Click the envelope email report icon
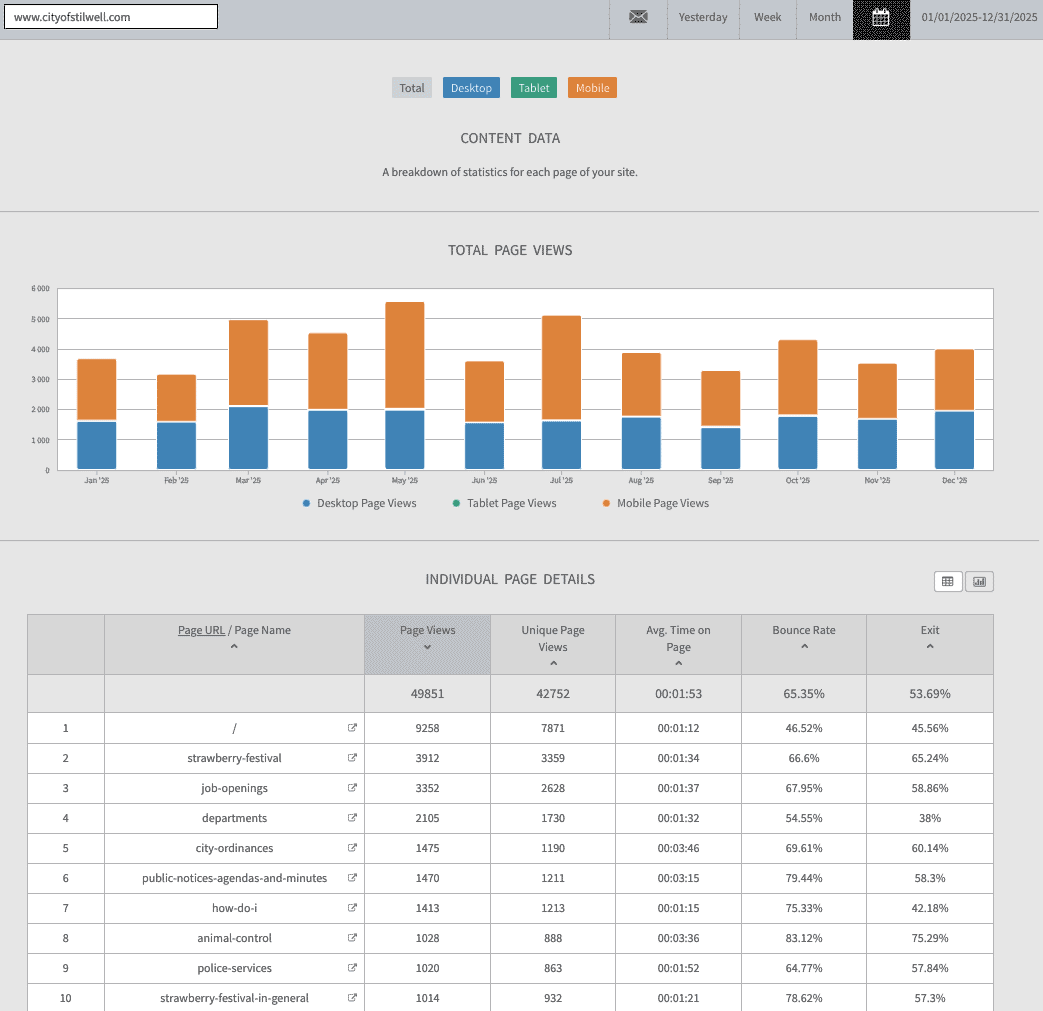1043x1011 pixels. pos(638,17)
